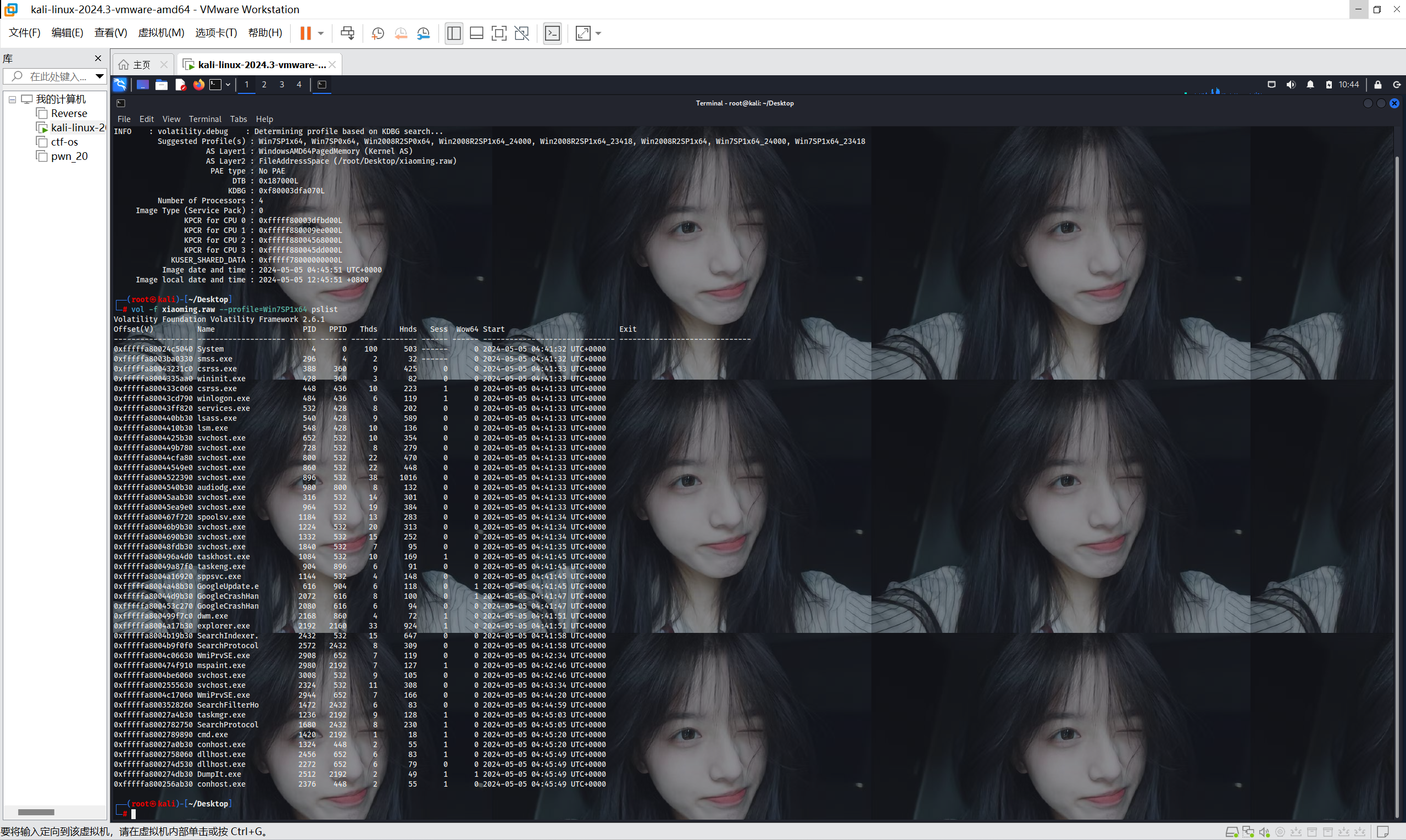Click the Kali network connection icon
This screenshot has height=840, width=1406.
[x=1271, y=85]
